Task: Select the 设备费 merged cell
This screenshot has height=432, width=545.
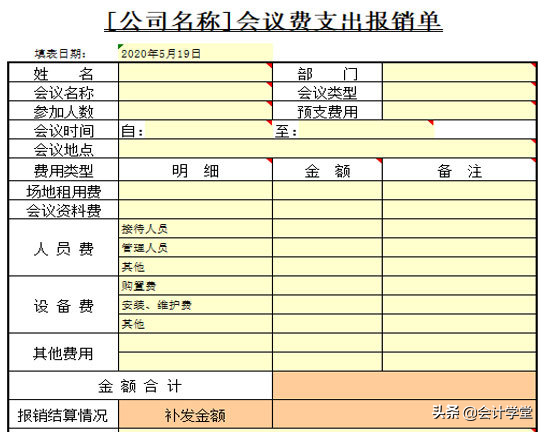Action: pyautogui.click(x=64, y=305)
